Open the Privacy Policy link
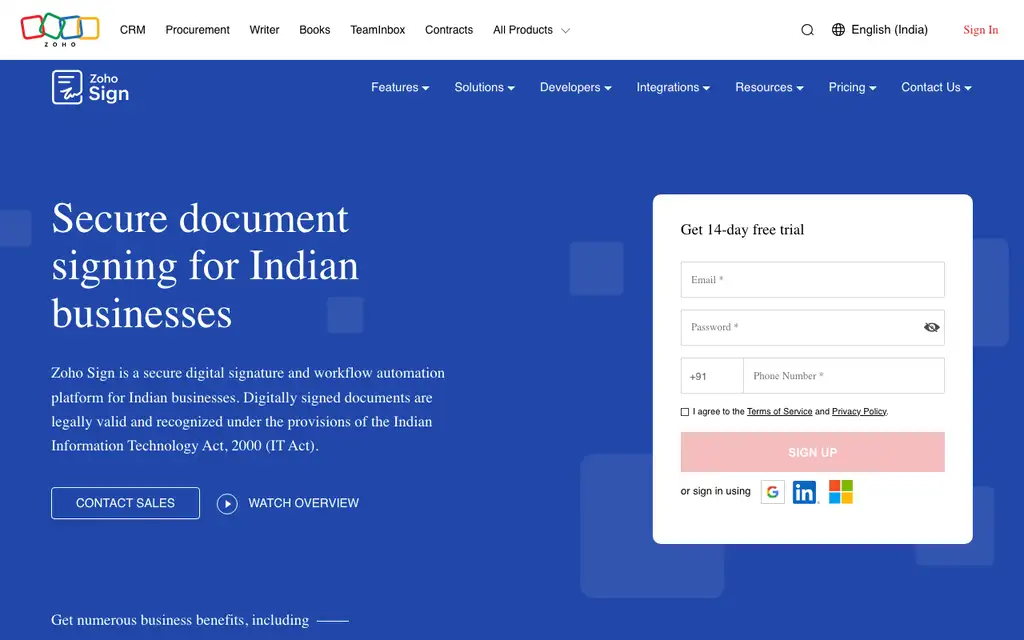Screen dimensions: 1024x640 click(x=859, y=411)
